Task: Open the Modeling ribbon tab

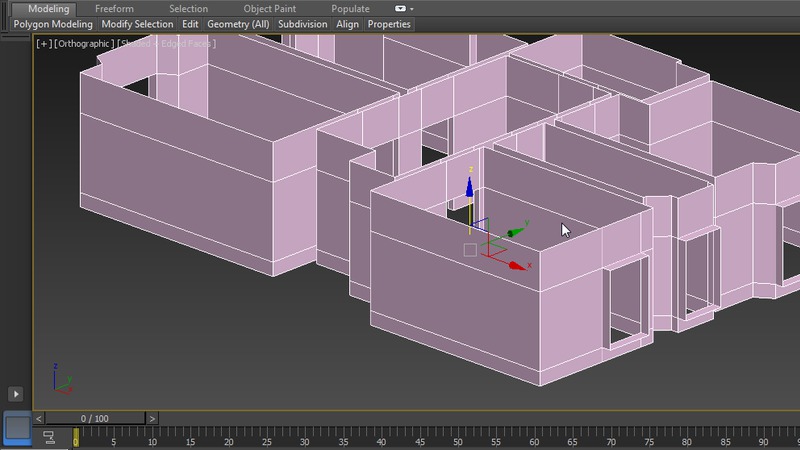Action: [x=48, y=8]
